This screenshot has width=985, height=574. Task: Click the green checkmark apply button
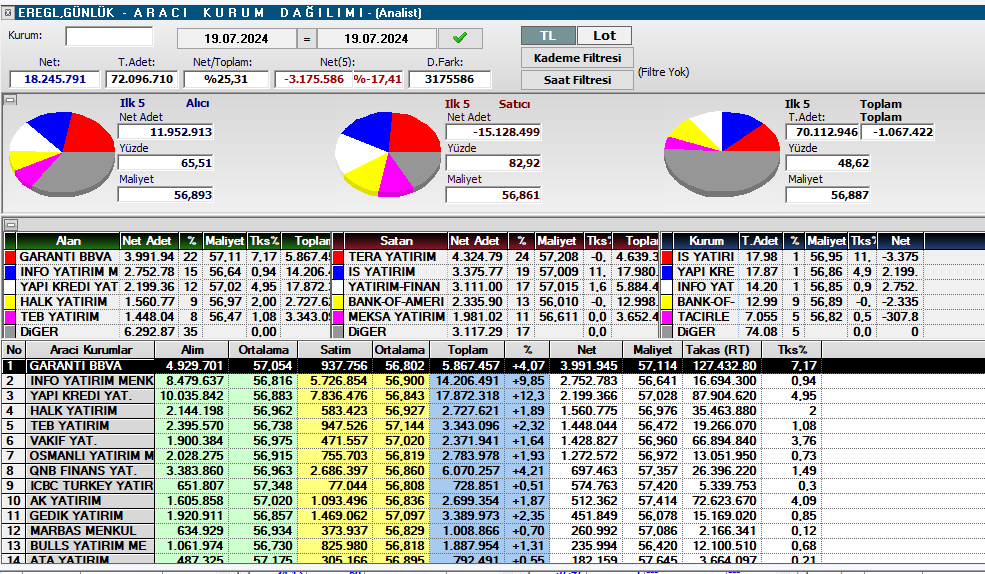(x=460, y=38)
